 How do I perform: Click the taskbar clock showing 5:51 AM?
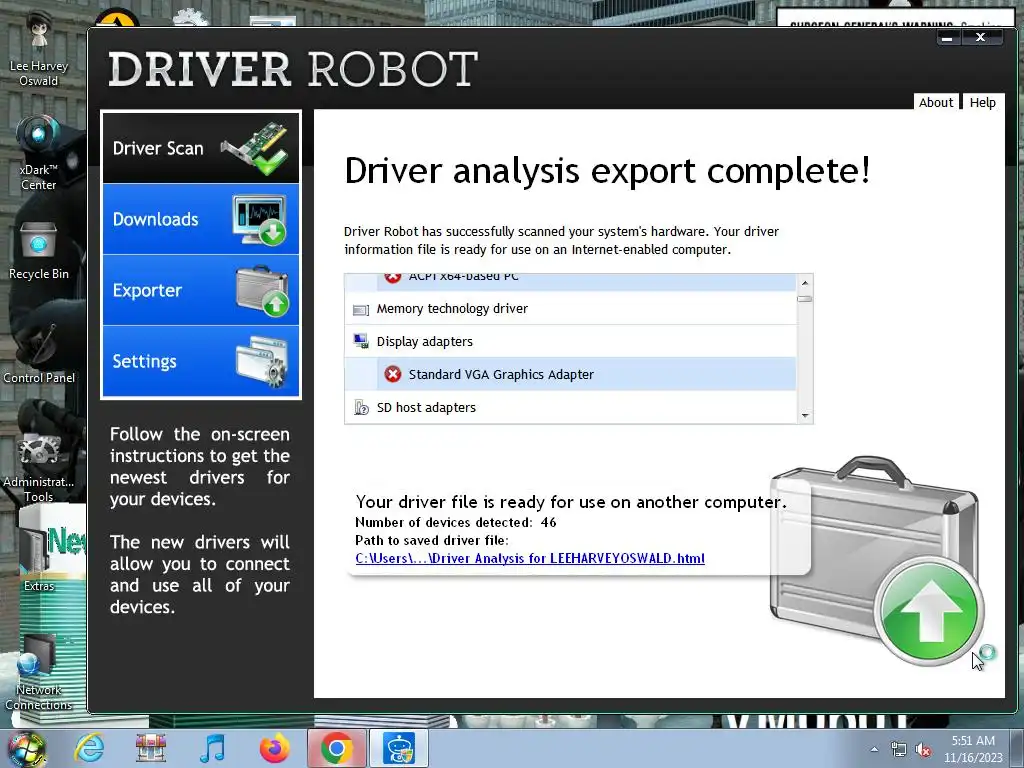(x=973, y=749)
